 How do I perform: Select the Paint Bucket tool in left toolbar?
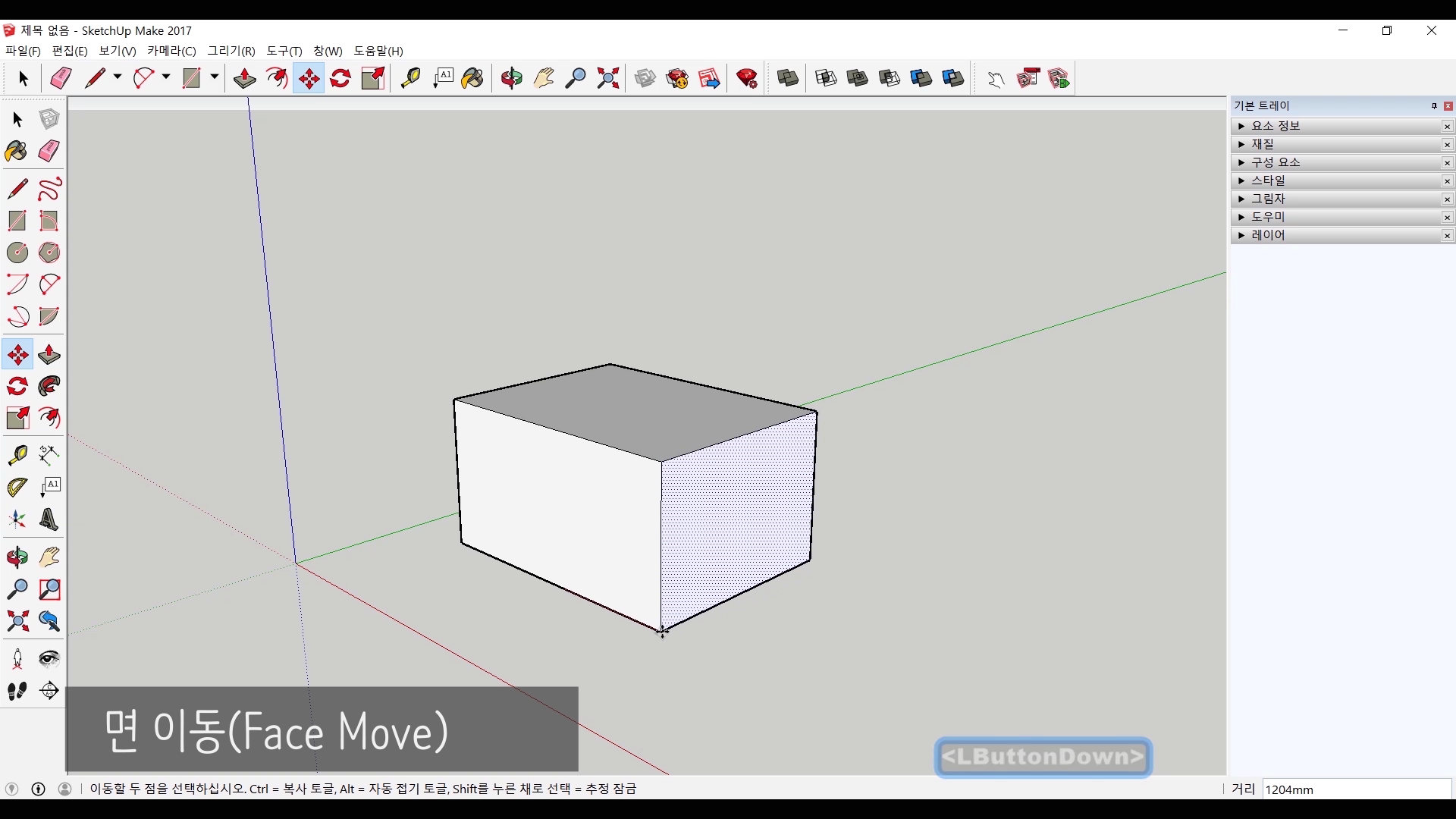[x=16, y=151]
